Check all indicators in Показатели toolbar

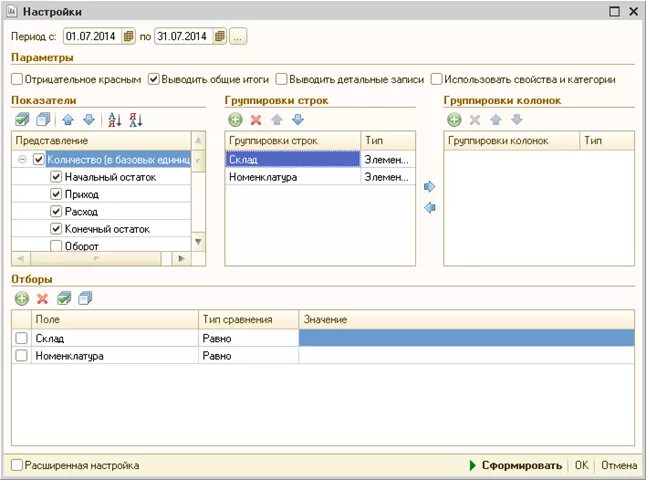(22, 120)
